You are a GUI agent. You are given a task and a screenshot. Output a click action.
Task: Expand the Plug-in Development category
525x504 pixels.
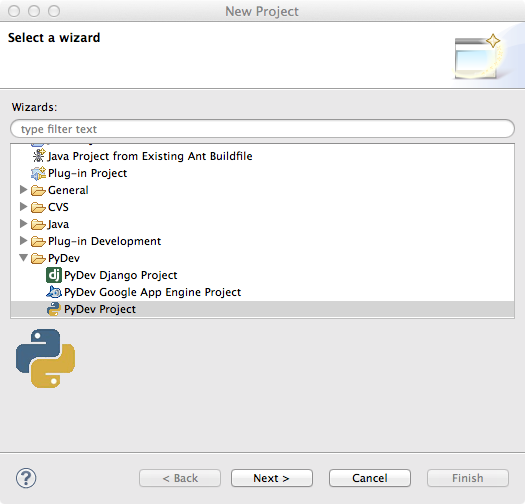23,241
